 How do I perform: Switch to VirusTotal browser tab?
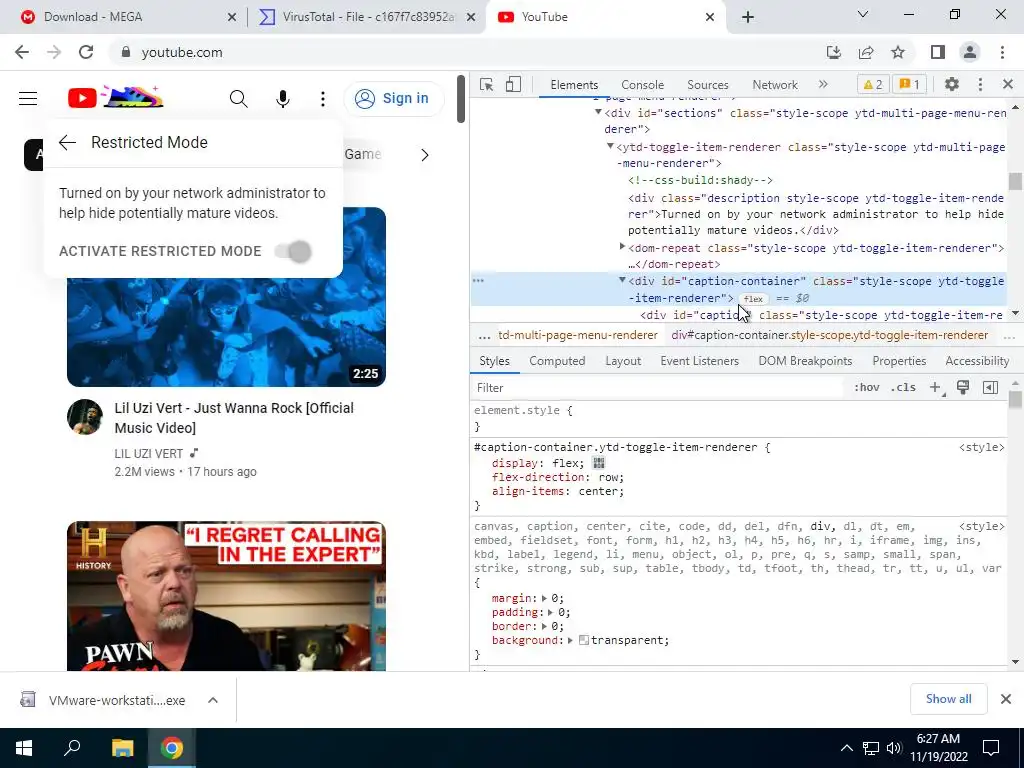[367, 17]
